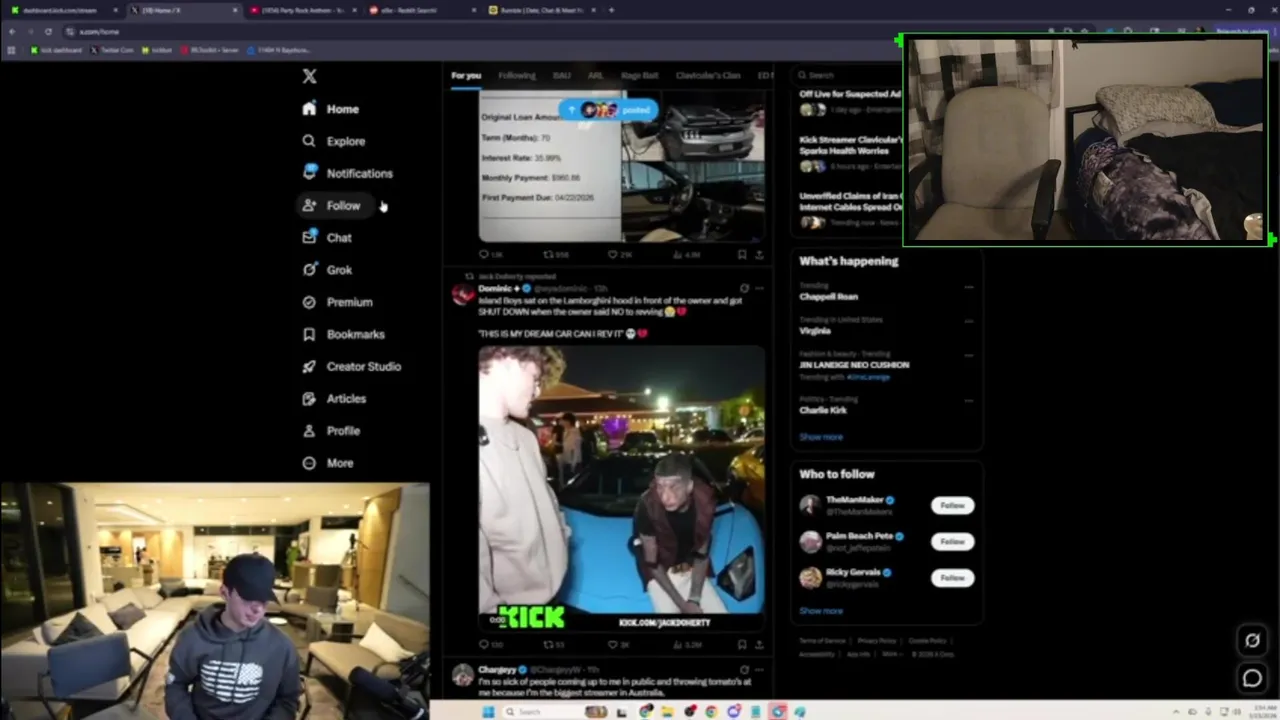Switch to Clavicular's Clan tab
This screenshot has height=720, width=1280.
pos(708,75)
